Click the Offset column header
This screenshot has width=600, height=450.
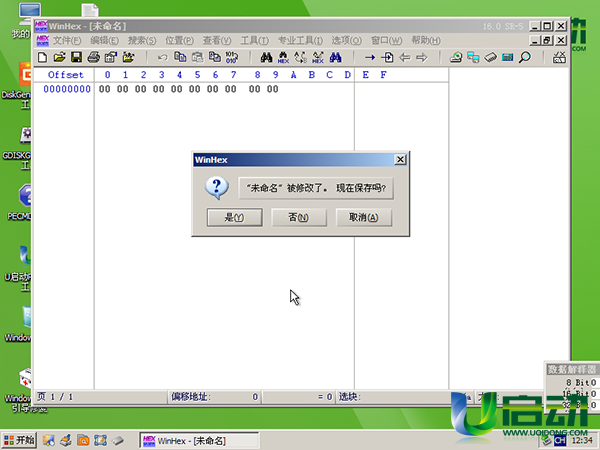tap(65, 75)
